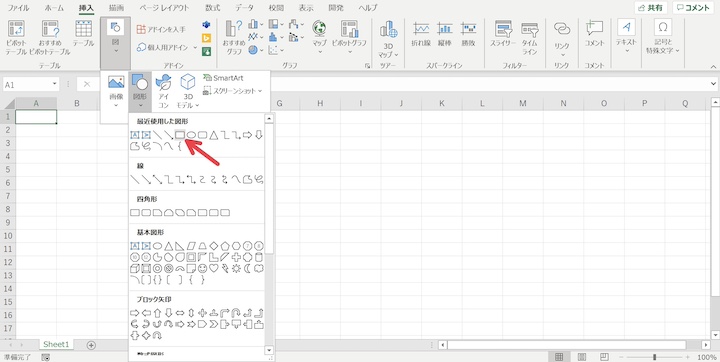Add a Timeline filter
This screenshot has height=362, width=720.
529,38
